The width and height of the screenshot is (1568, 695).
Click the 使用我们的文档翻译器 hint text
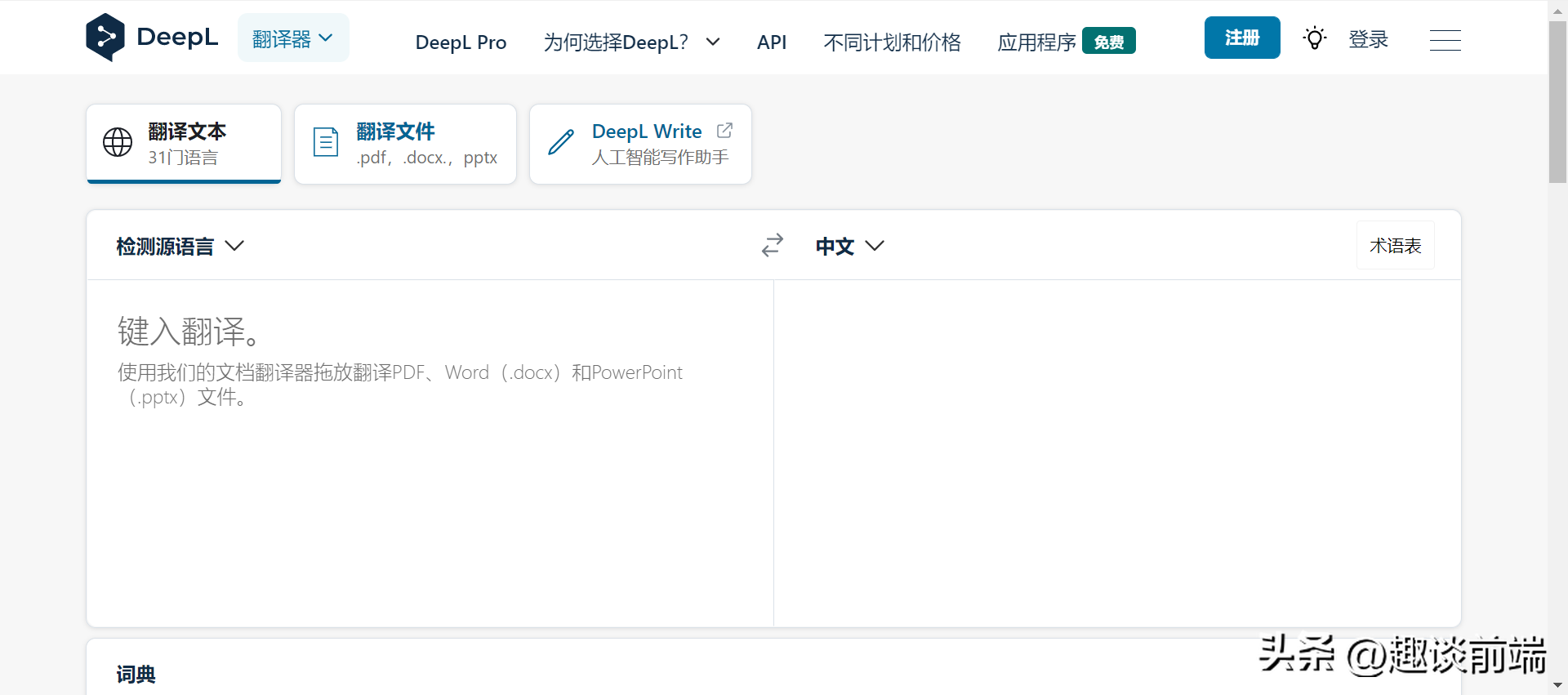point(400,385)
